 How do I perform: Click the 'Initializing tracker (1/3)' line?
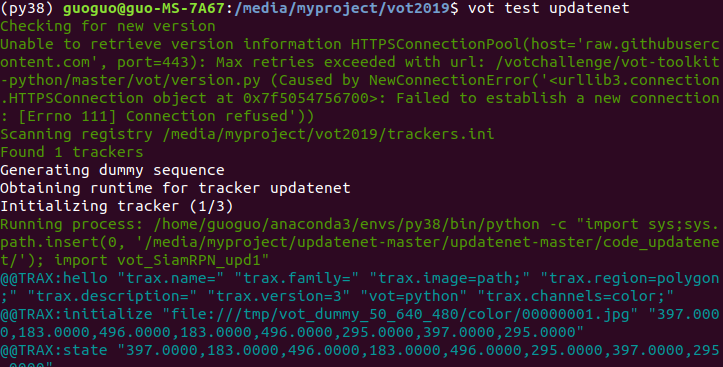pos(117,206)
